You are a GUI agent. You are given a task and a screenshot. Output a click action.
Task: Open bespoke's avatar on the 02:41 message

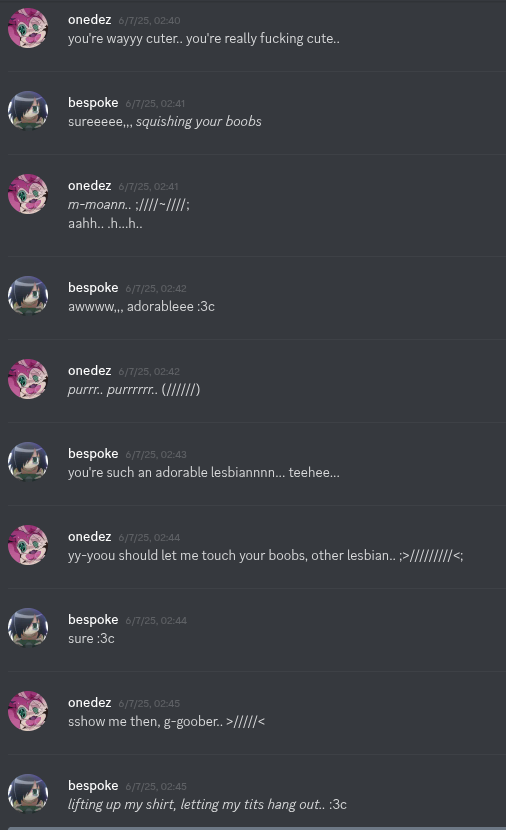pyautogui.click(x=28, y=111)
